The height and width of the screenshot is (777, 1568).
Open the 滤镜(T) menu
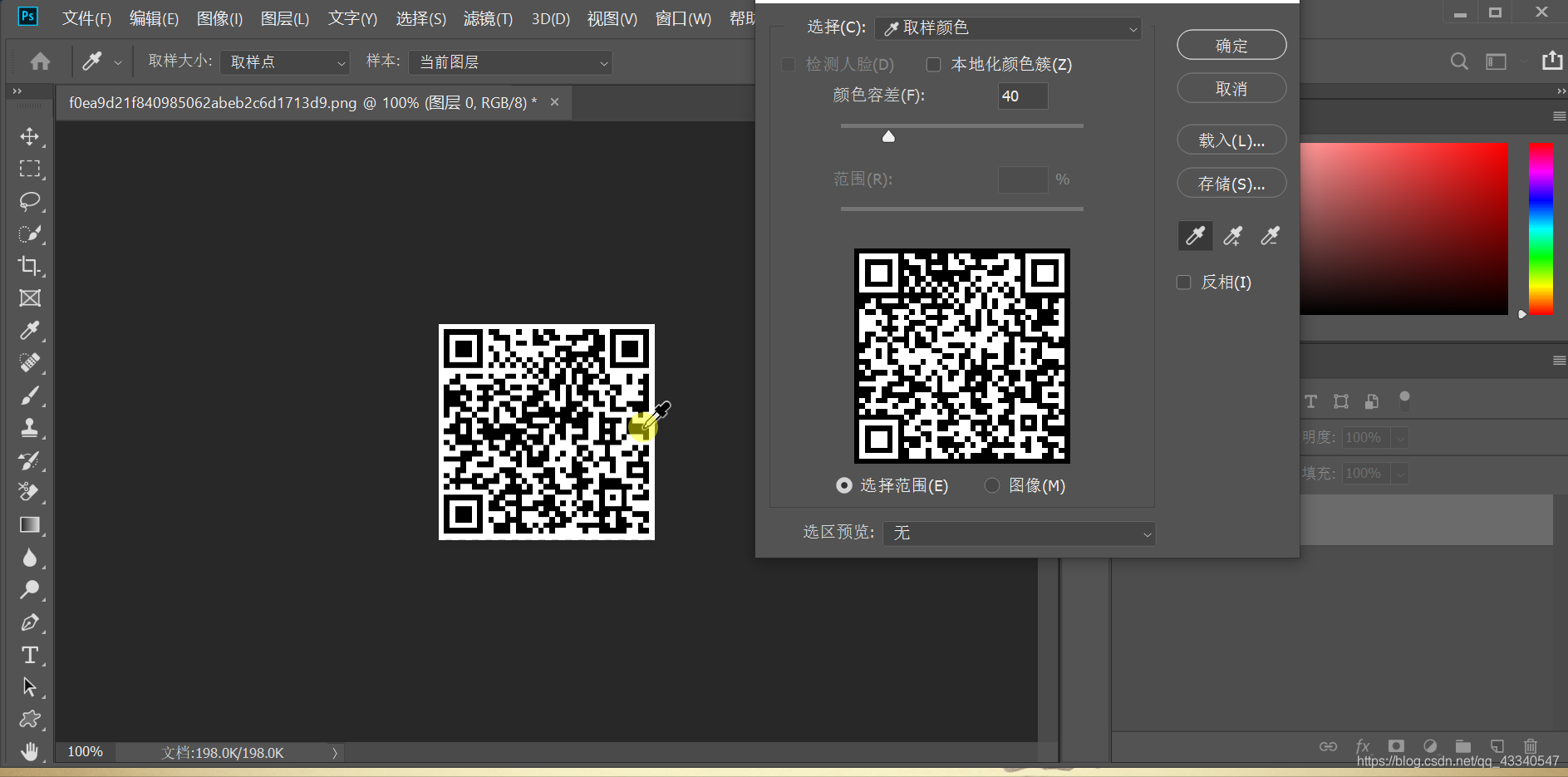(488, 18)
